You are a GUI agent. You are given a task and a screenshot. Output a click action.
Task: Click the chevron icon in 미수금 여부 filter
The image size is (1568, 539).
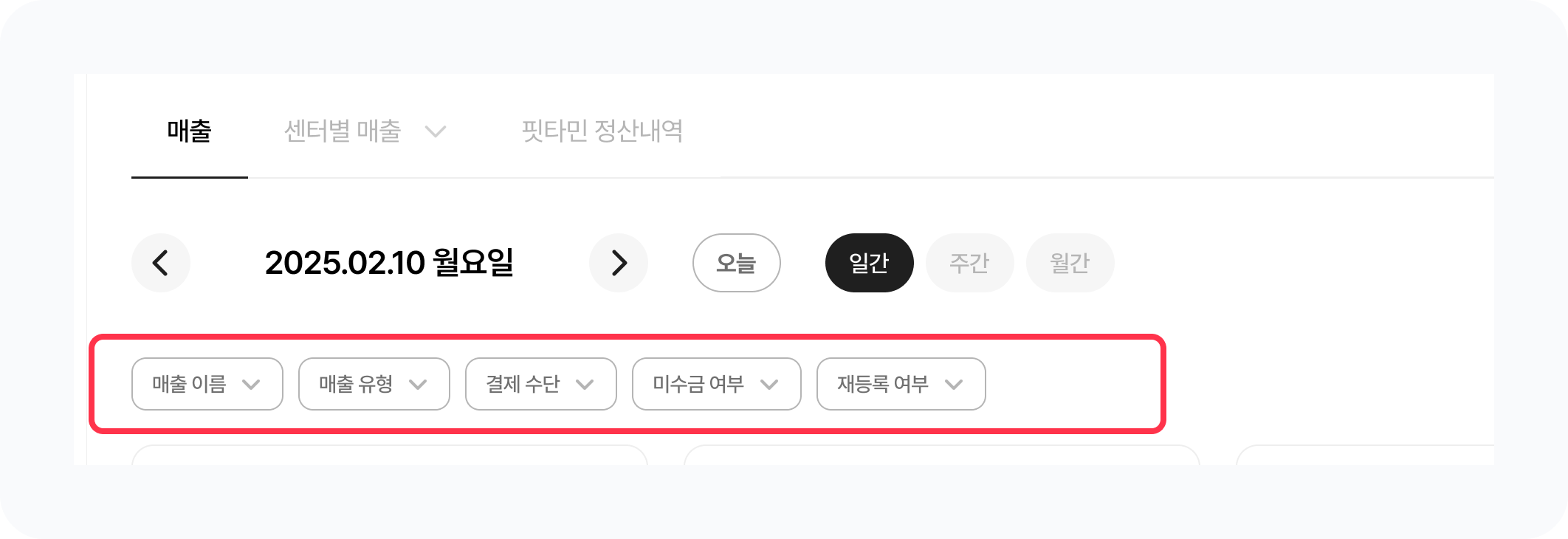[769, 385]
